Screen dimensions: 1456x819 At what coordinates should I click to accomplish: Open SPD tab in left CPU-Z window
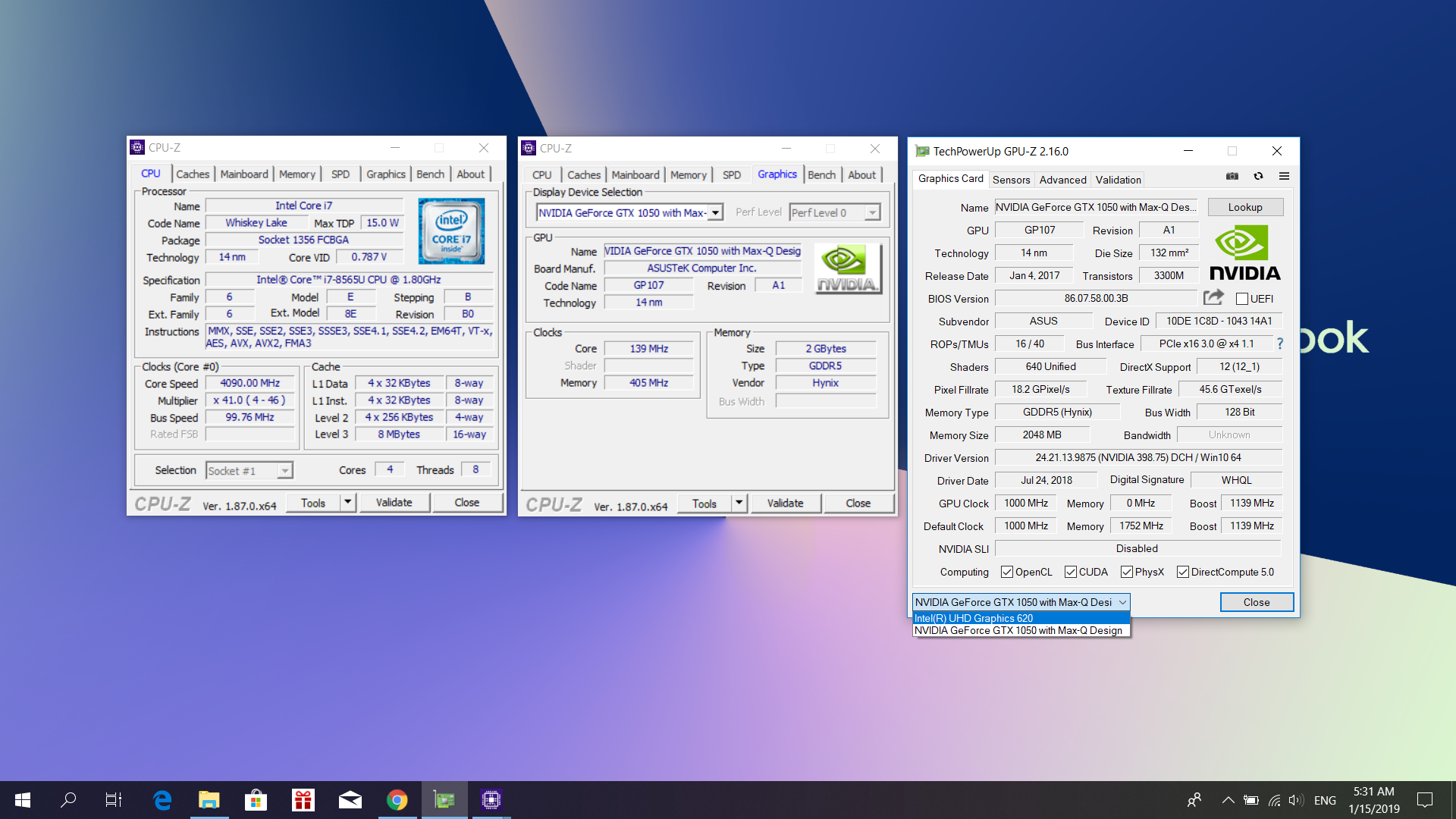tap(340, 174)
